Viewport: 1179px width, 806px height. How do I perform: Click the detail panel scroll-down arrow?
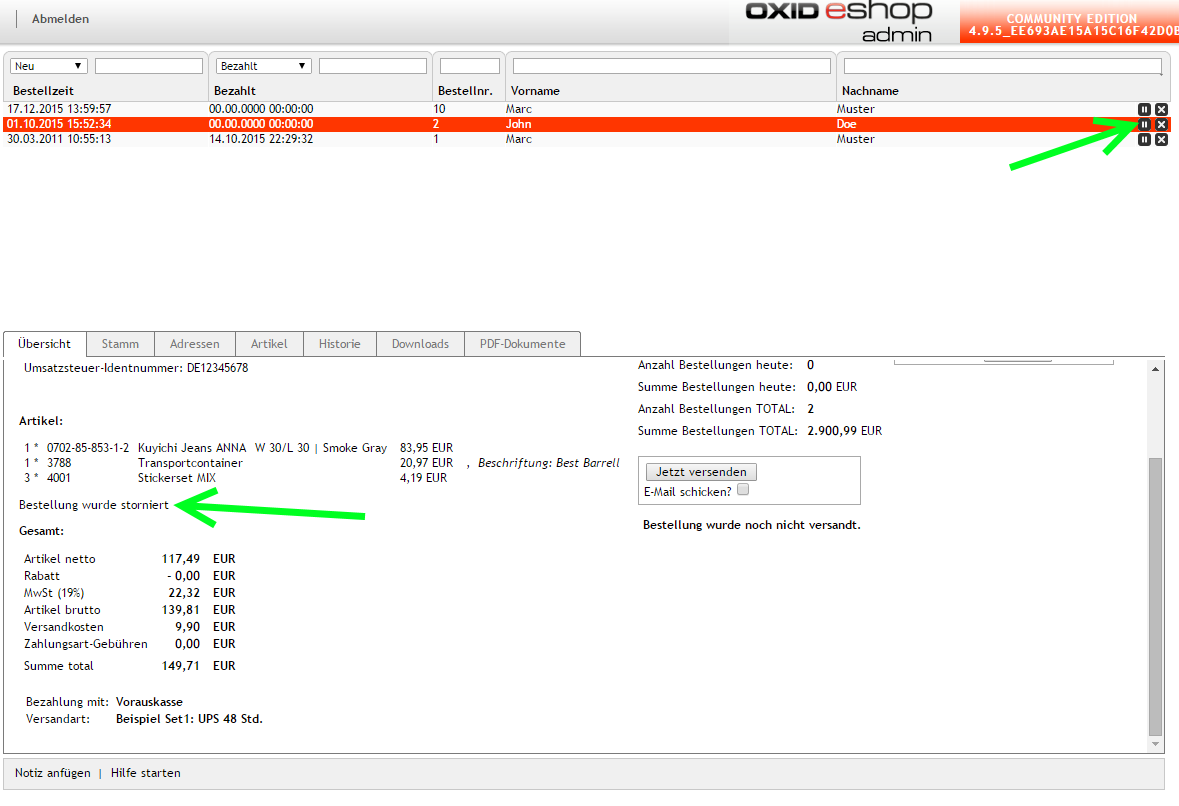[1156, 744]
